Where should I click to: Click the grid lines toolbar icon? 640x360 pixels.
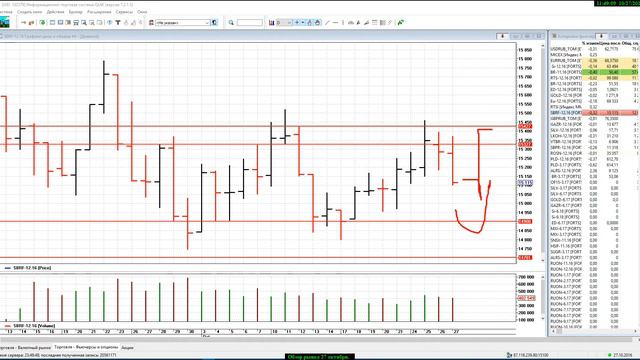click(382, 22)
